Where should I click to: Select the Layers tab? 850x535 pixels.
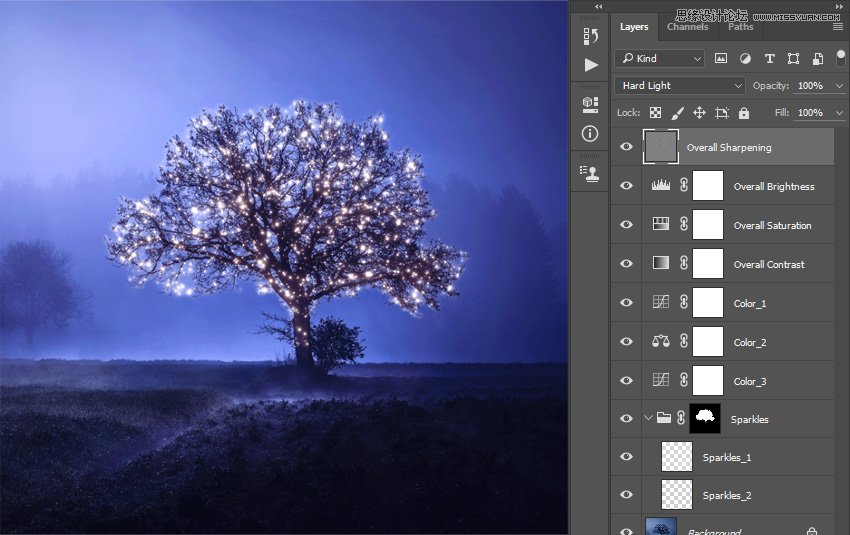(634, 27)
